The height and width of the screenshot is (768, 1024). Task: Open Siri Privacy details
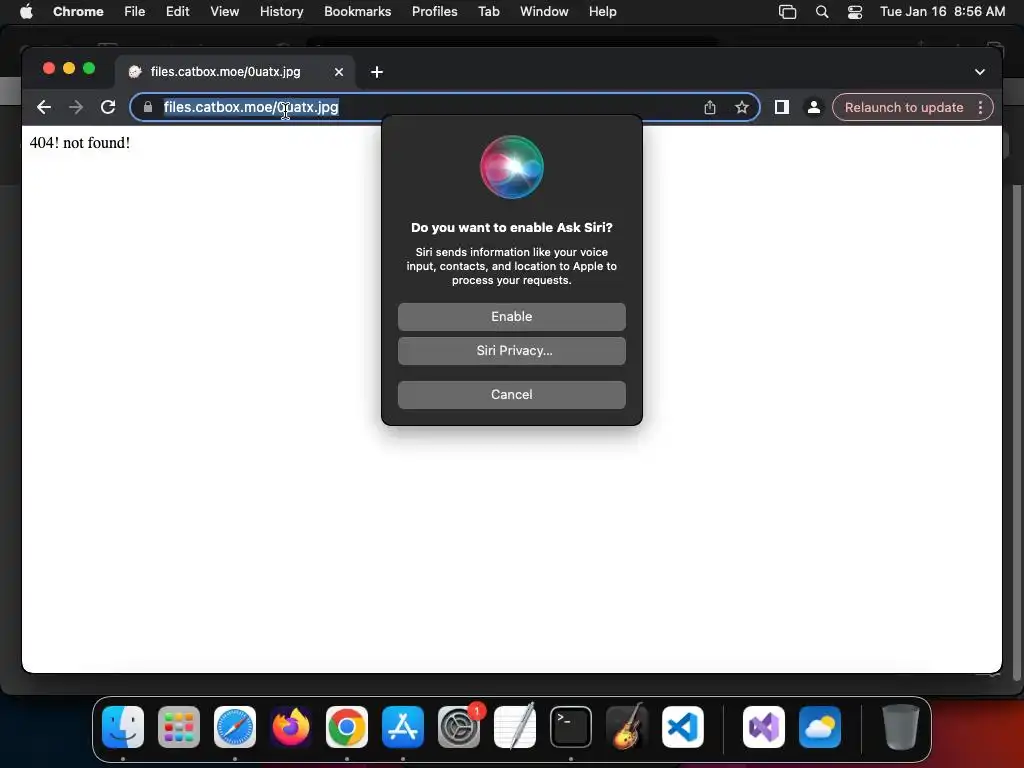[x=511, y=351]
